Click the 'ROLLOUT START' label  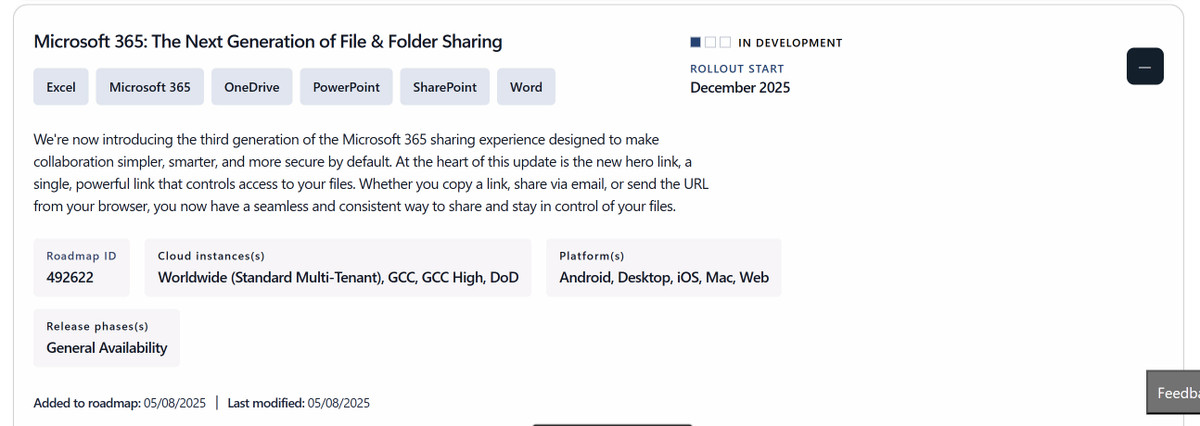737,69
